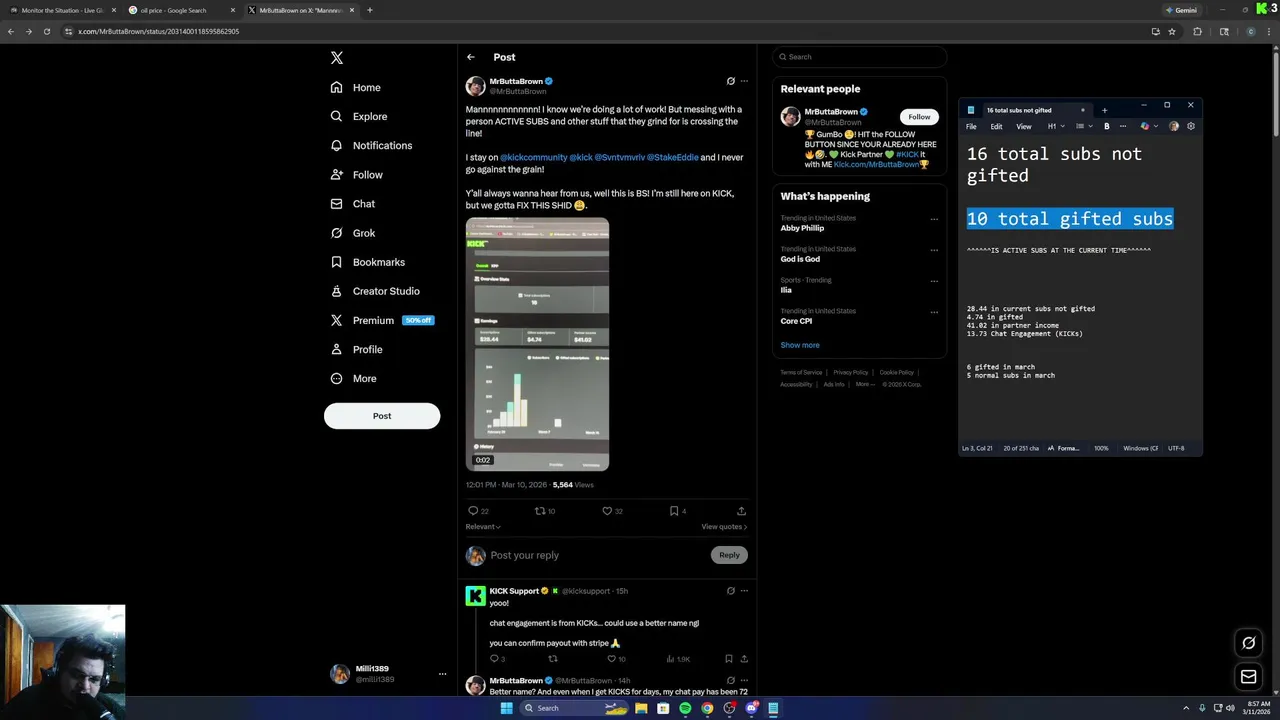Open Explore in X sidebar
This screenshot has height=720, width=1280.
[359, 117]
